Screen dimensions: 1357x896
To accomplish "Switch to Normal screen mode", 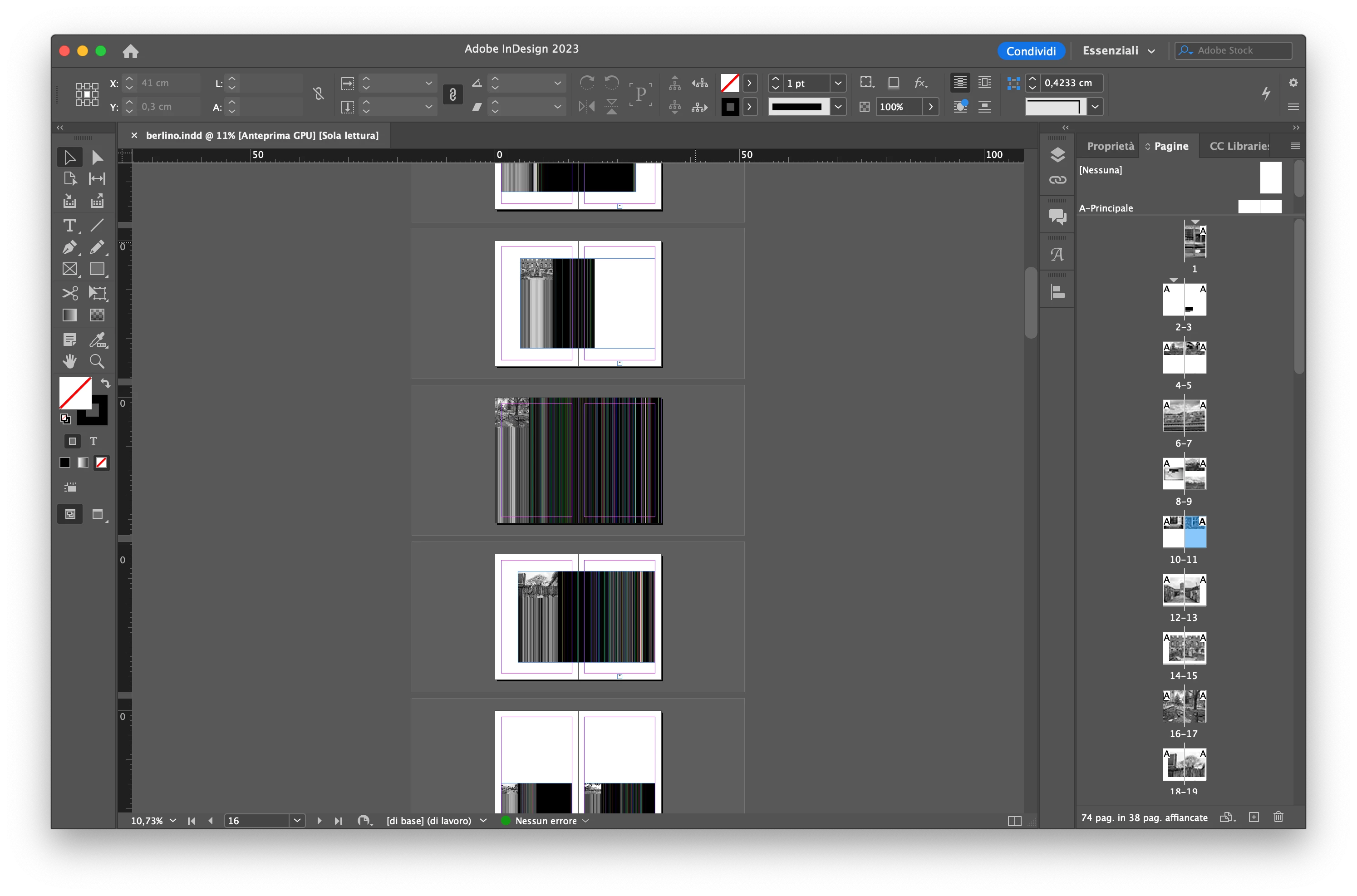I will pyautogui.click(x=70, y=514).
